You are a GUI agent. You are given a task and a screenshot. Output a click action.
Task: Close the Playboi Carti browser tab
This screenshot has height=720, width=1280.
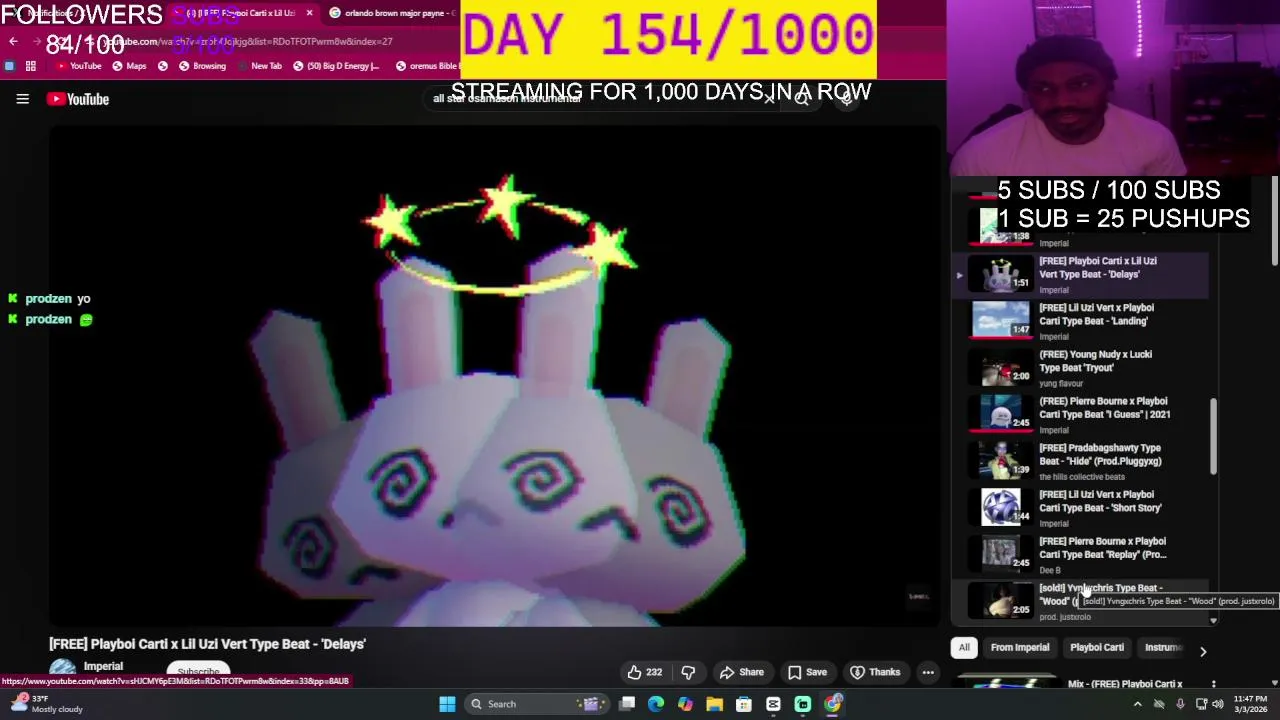point(309,13)
